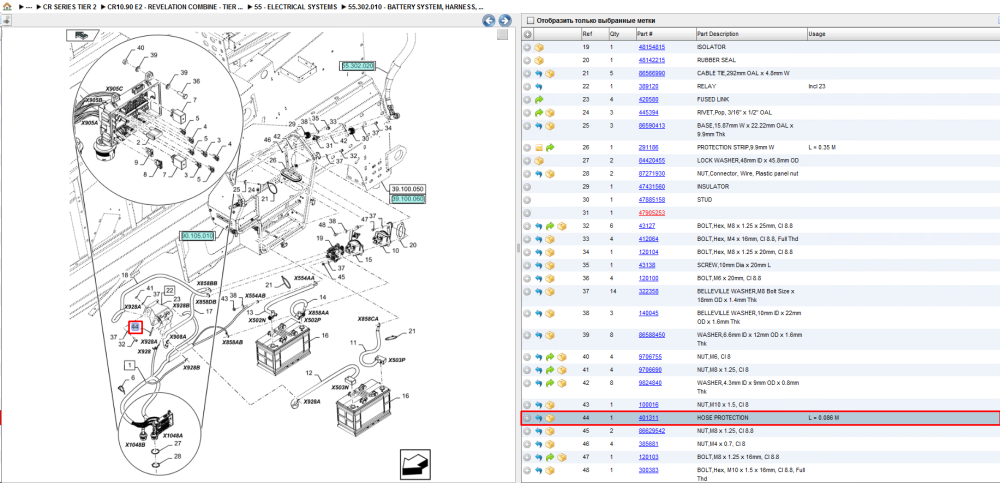Click the 'L = 0.35 M' usage cell
The image size is (1000, 483).
point(821,147)
